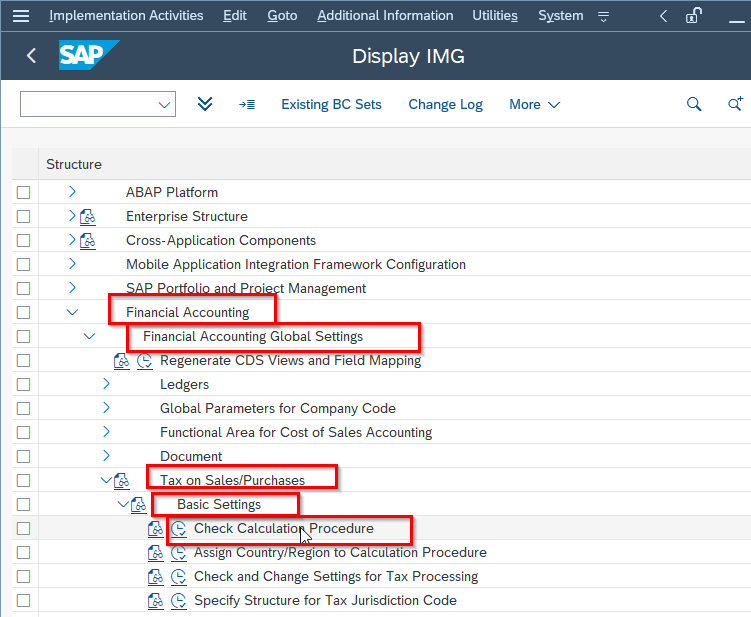Click the search-next magnifier plus icon
This screenshot has width=751, height=617.
pyautogui.click(x=735, y=104)
